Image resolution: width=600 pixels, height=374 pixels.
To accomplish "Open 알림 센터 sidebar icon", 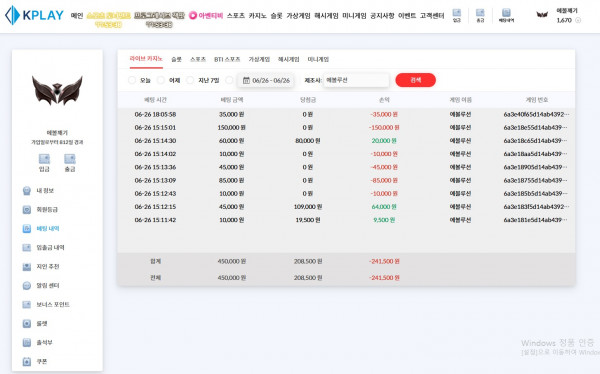I will tap(26, 286).
